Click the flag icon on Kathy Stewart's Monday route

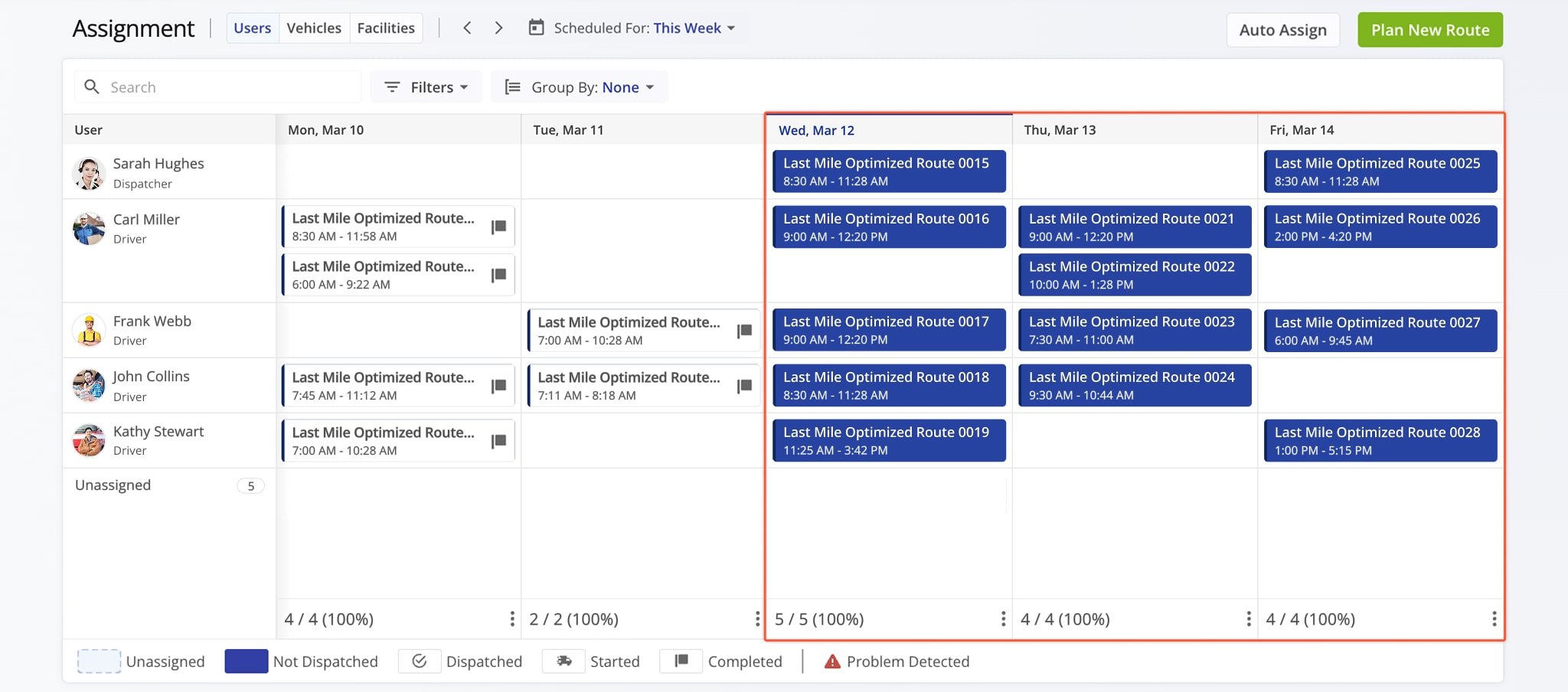pyautogui.click(x=499, y=440)
